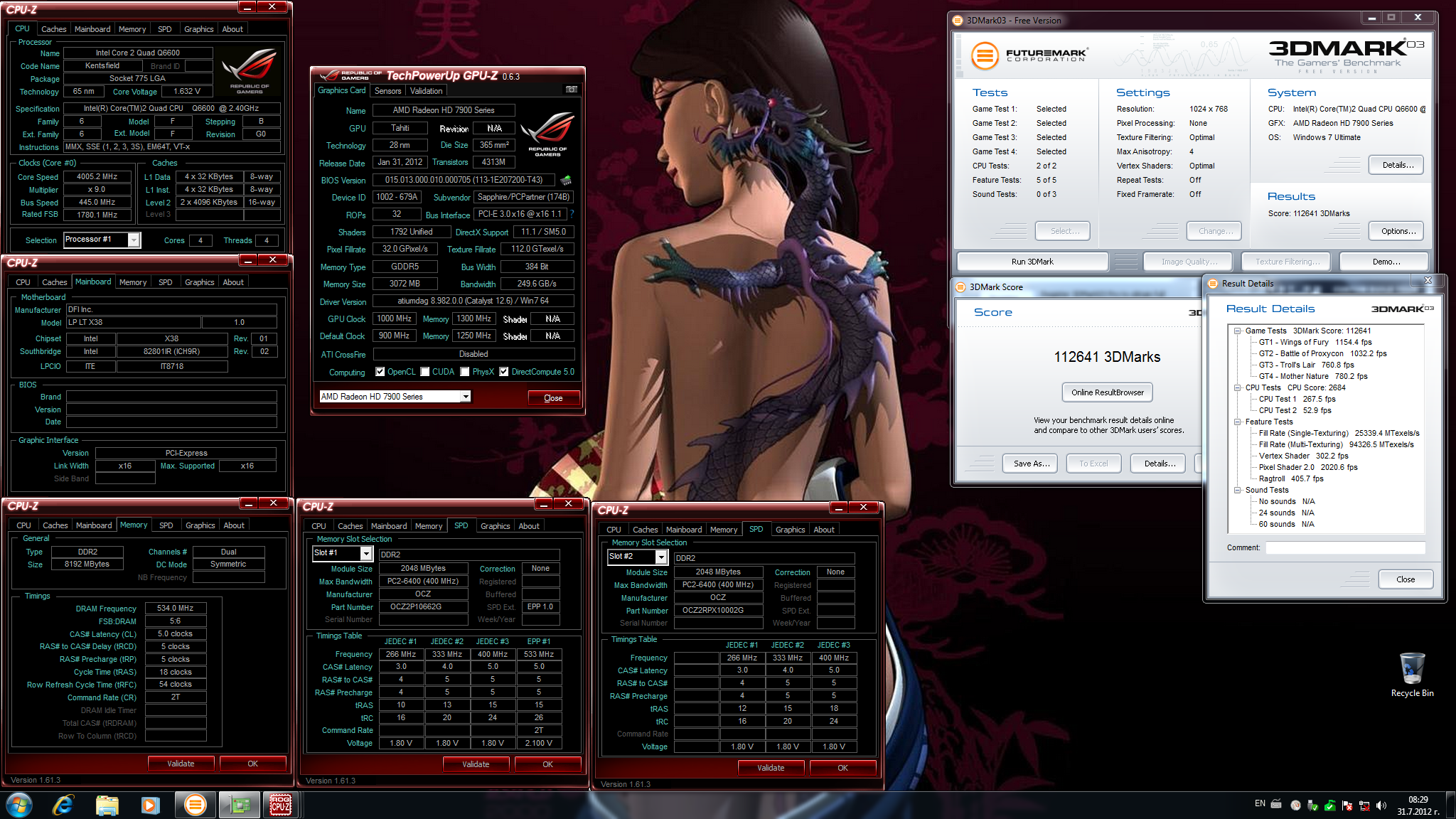Click the Run 3DMark button
The image size is (1456, 819).
(x=1032, y=262)
